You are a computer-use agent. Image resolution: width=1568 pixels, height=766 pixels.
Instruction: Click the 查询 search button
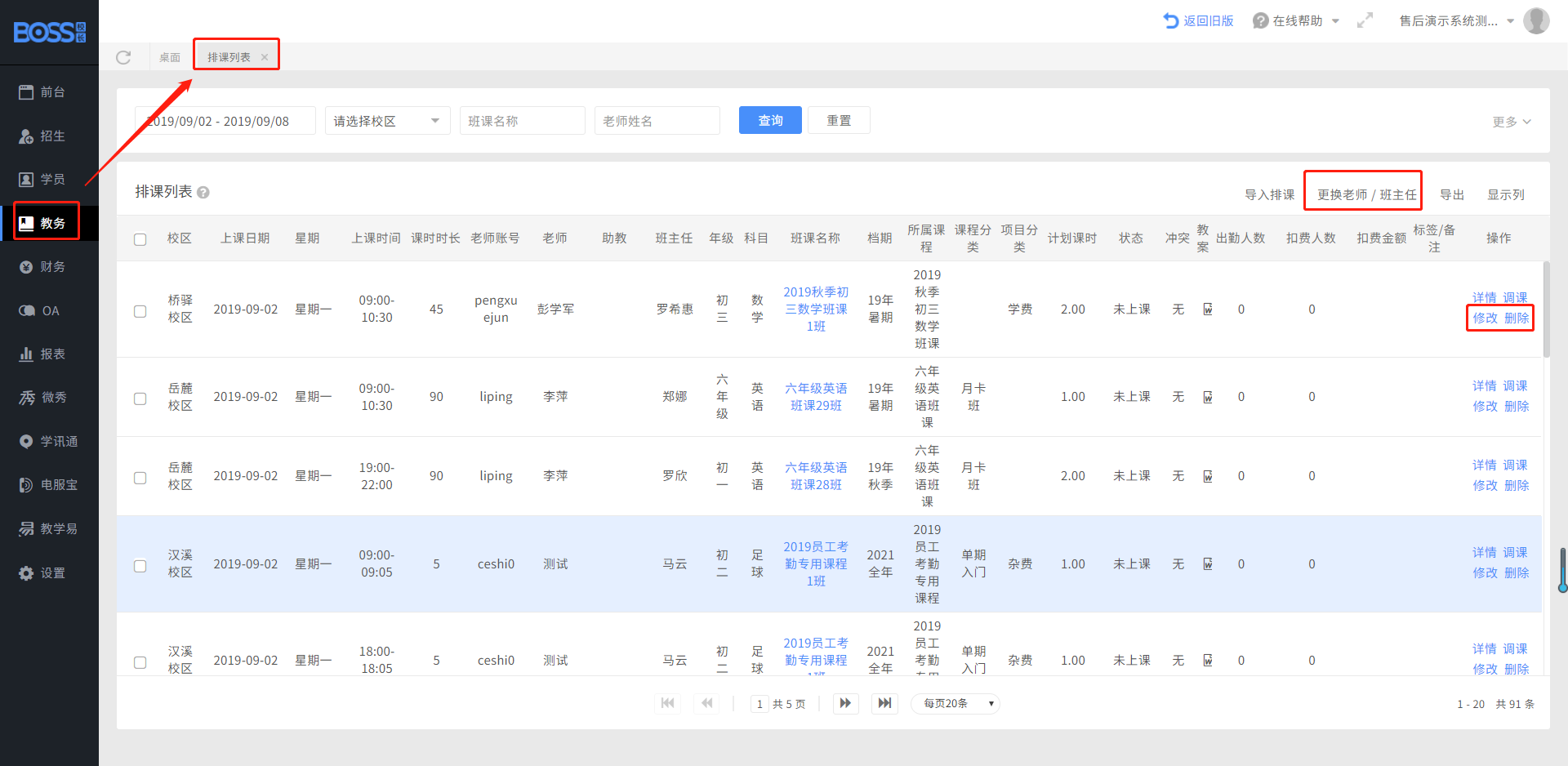[770, 120]
